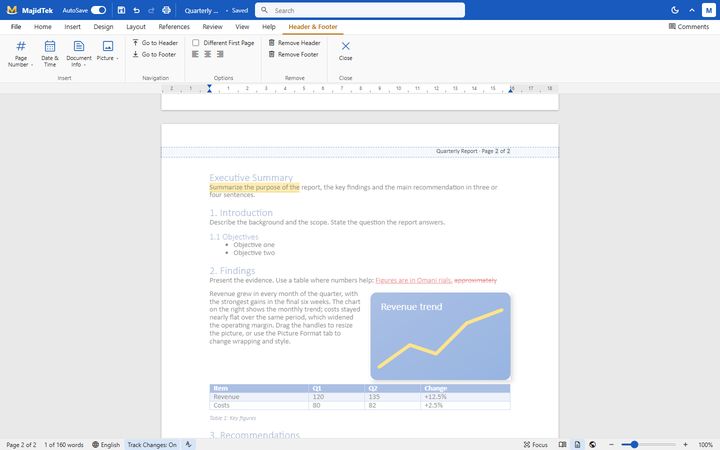Image resolution: width=720 pixels, height=450 pixels.
Task: Click the '1 of 160 words' counter
Action: (64, 444)
